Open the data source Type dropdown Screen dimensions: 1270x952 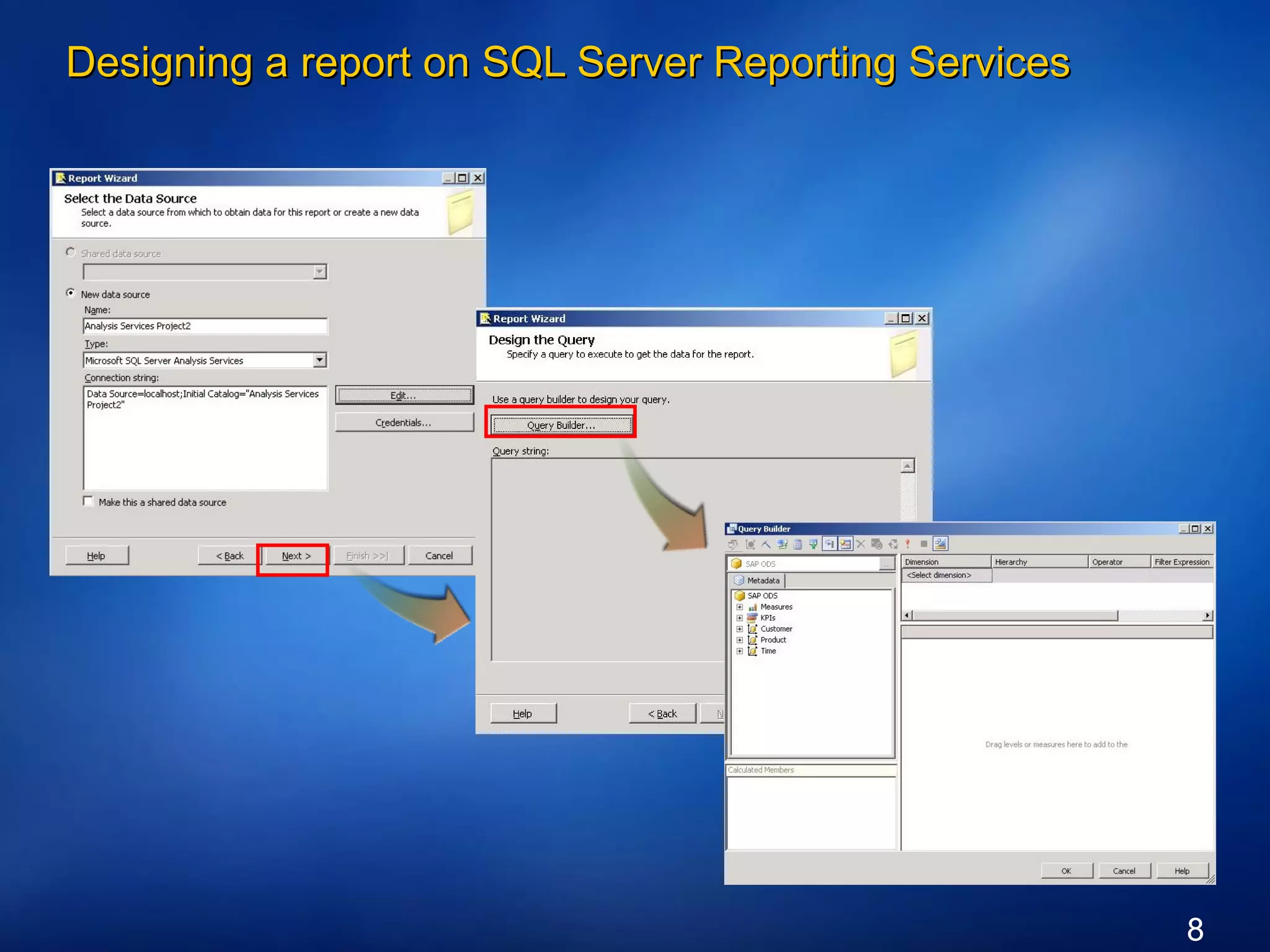pos(319,360)
